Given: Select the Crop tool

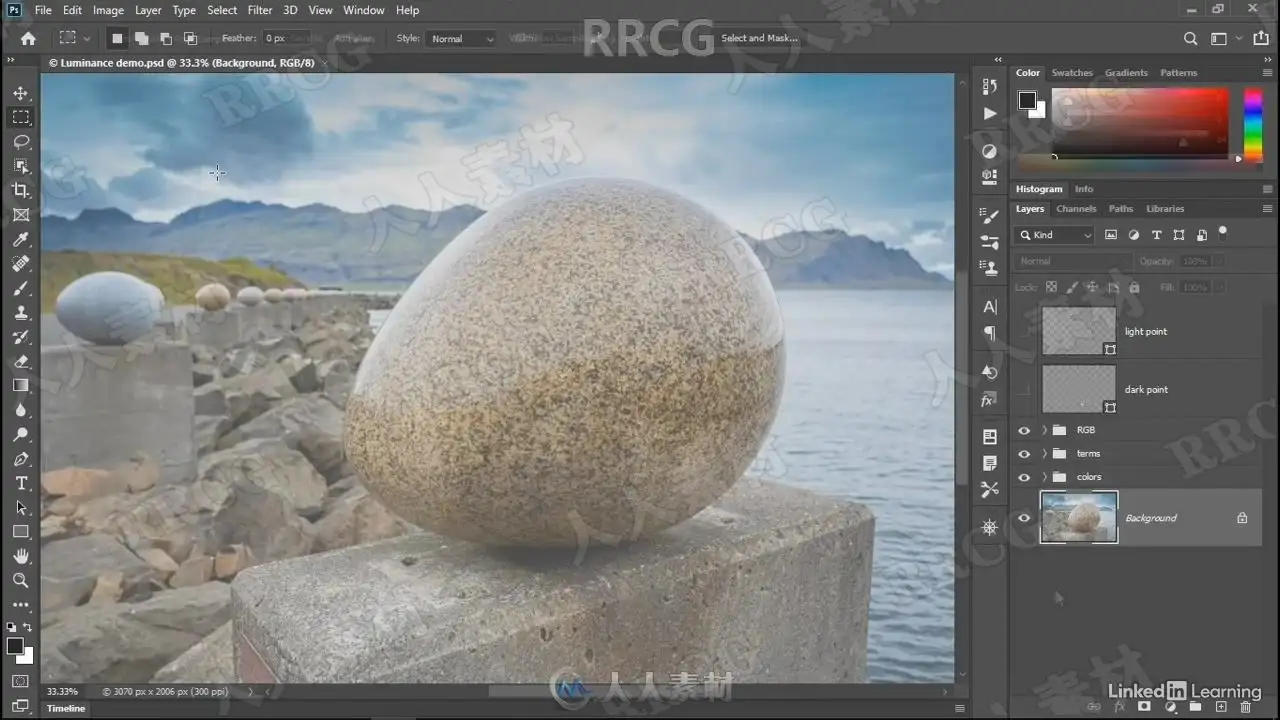Looking at the screenshot, I should [x=21, y=190].
